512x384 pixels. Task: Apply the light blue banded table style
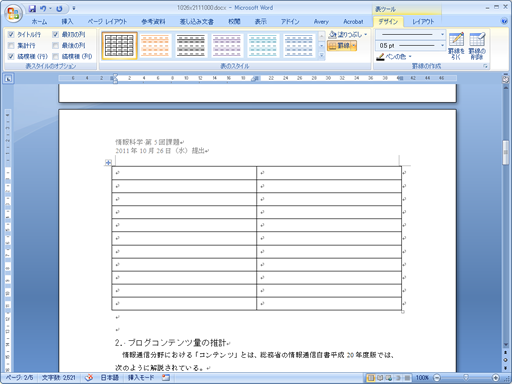(299, 46)
